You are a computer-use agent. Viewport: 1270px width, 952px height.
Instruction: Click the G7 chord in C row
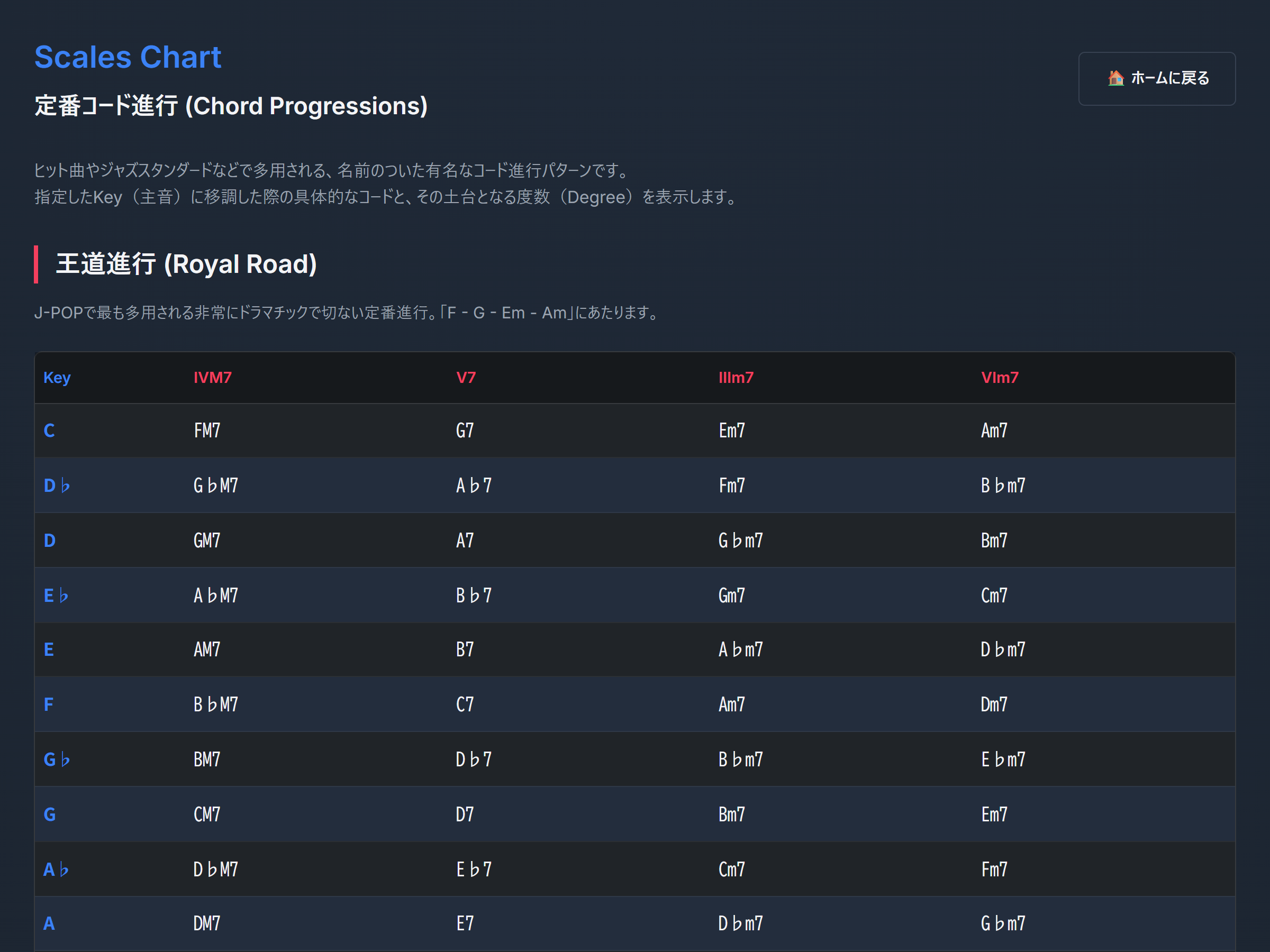coord(465,431)
